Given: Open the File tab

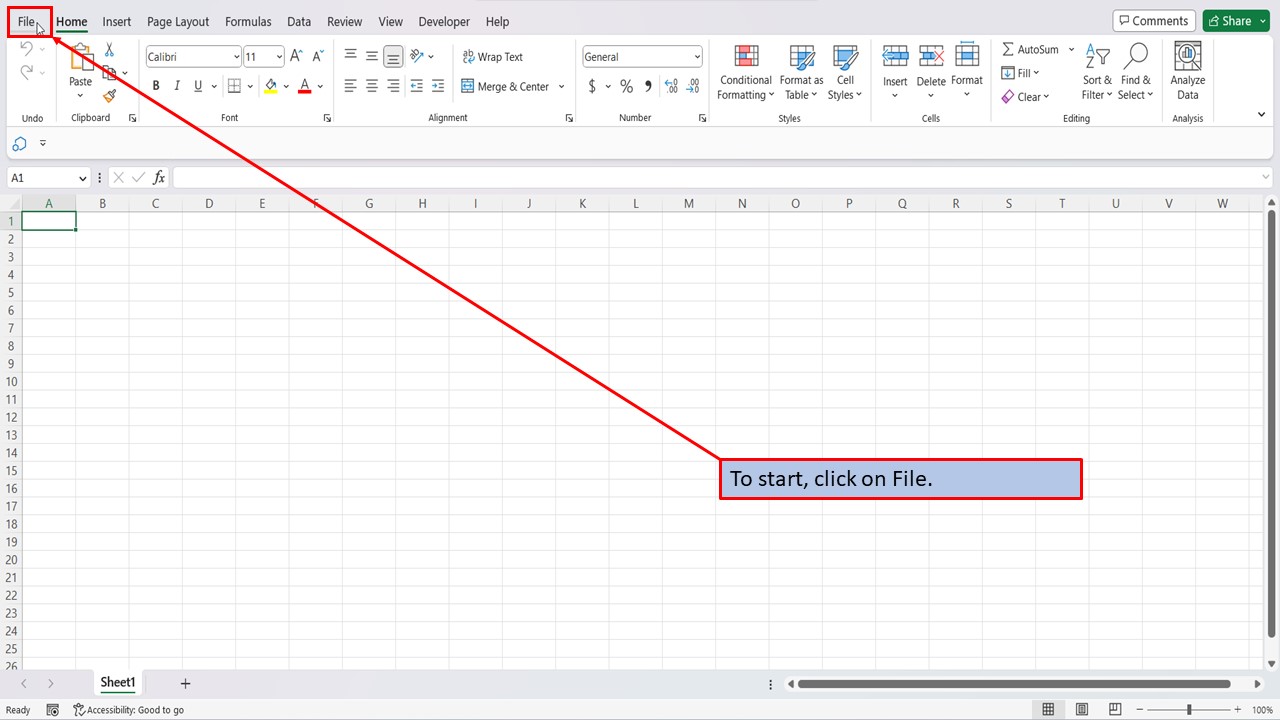Looking at the screenshot, I should pyautogui.click(x=26, y=21).
